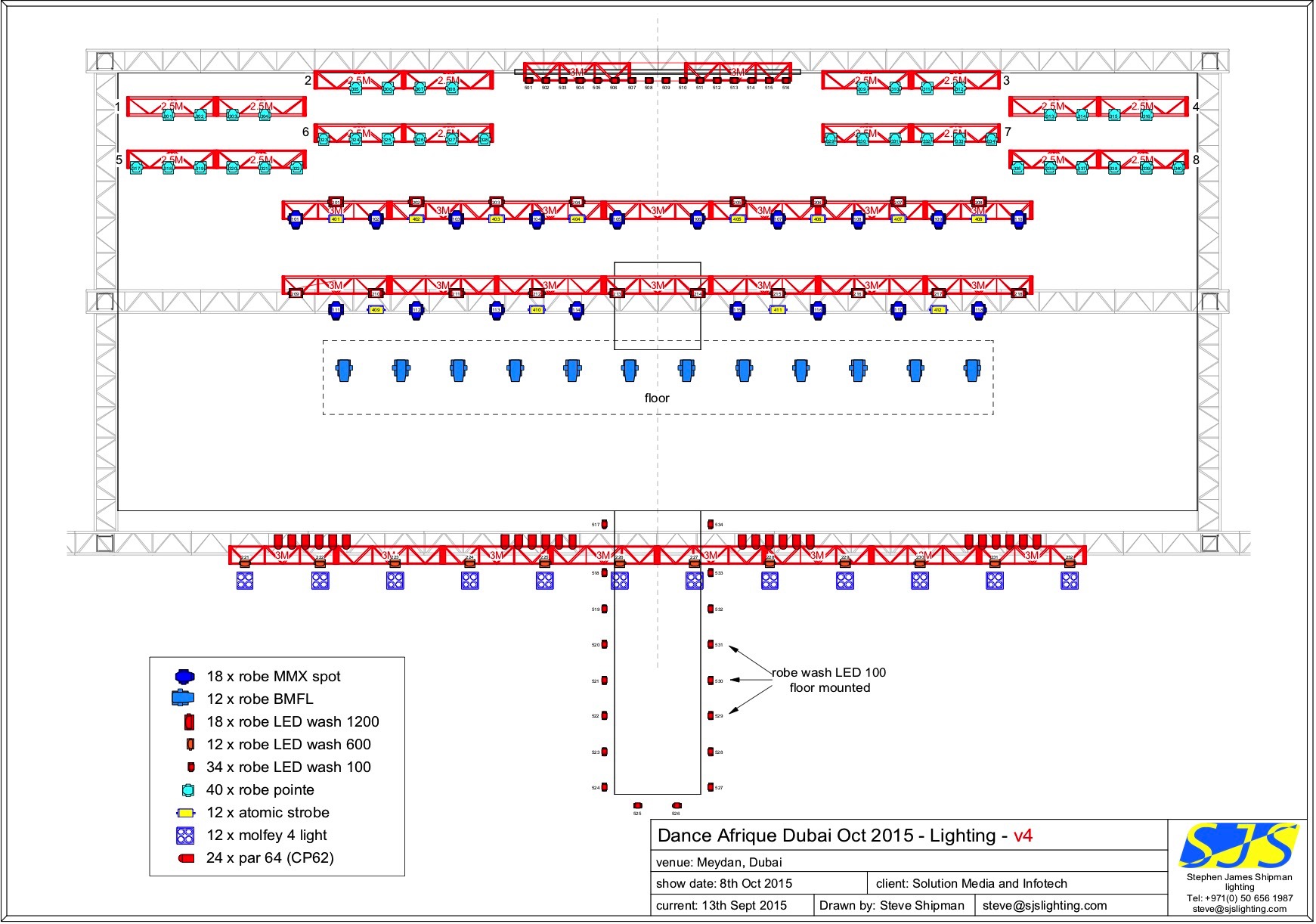Click the robe BMFL symbol in the legend
This screenshot has width=1316, height=924.
click(x=184, y=699)
